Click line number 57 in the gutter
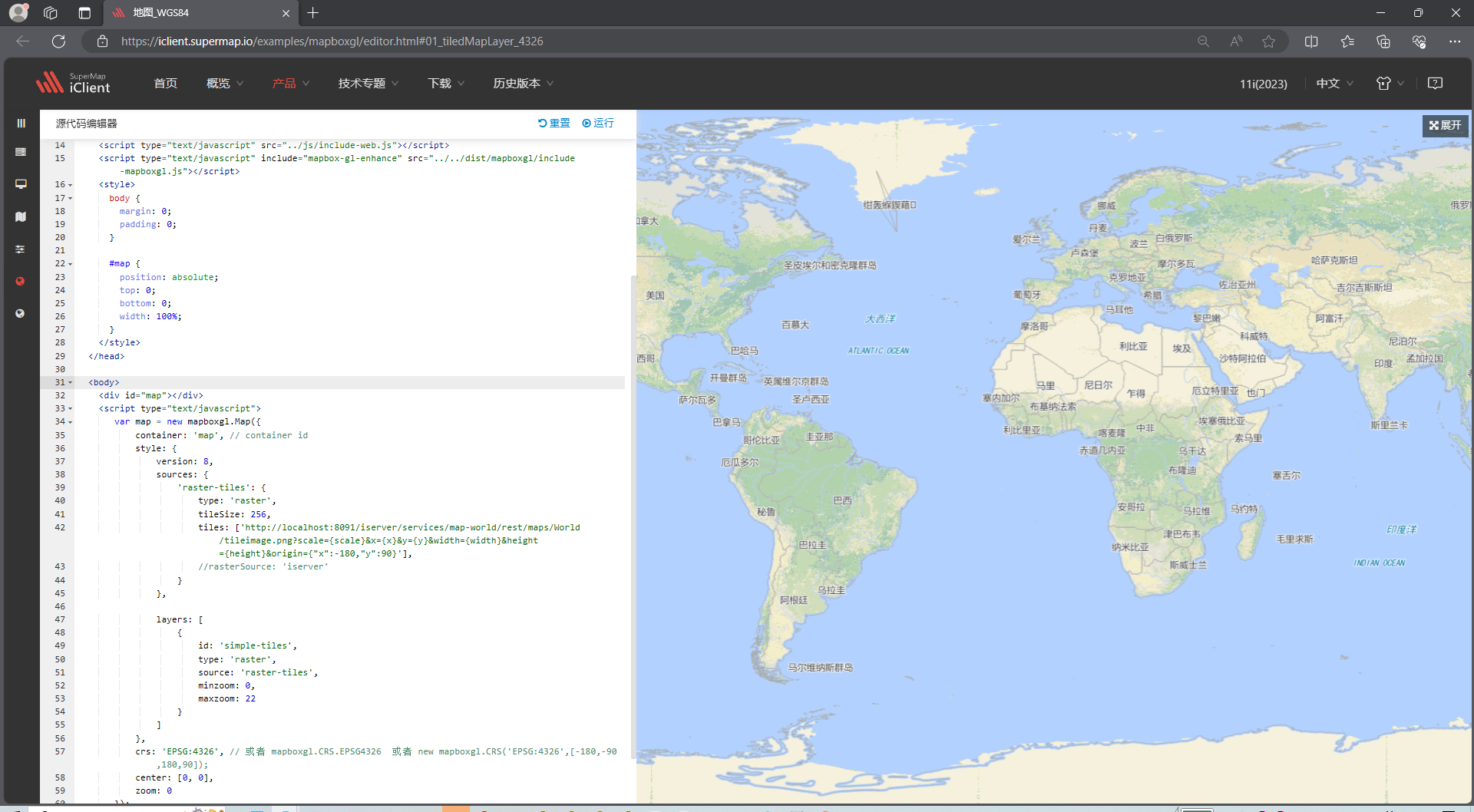The width and height of the screenshot is (1474, 812). click(60, 751)
